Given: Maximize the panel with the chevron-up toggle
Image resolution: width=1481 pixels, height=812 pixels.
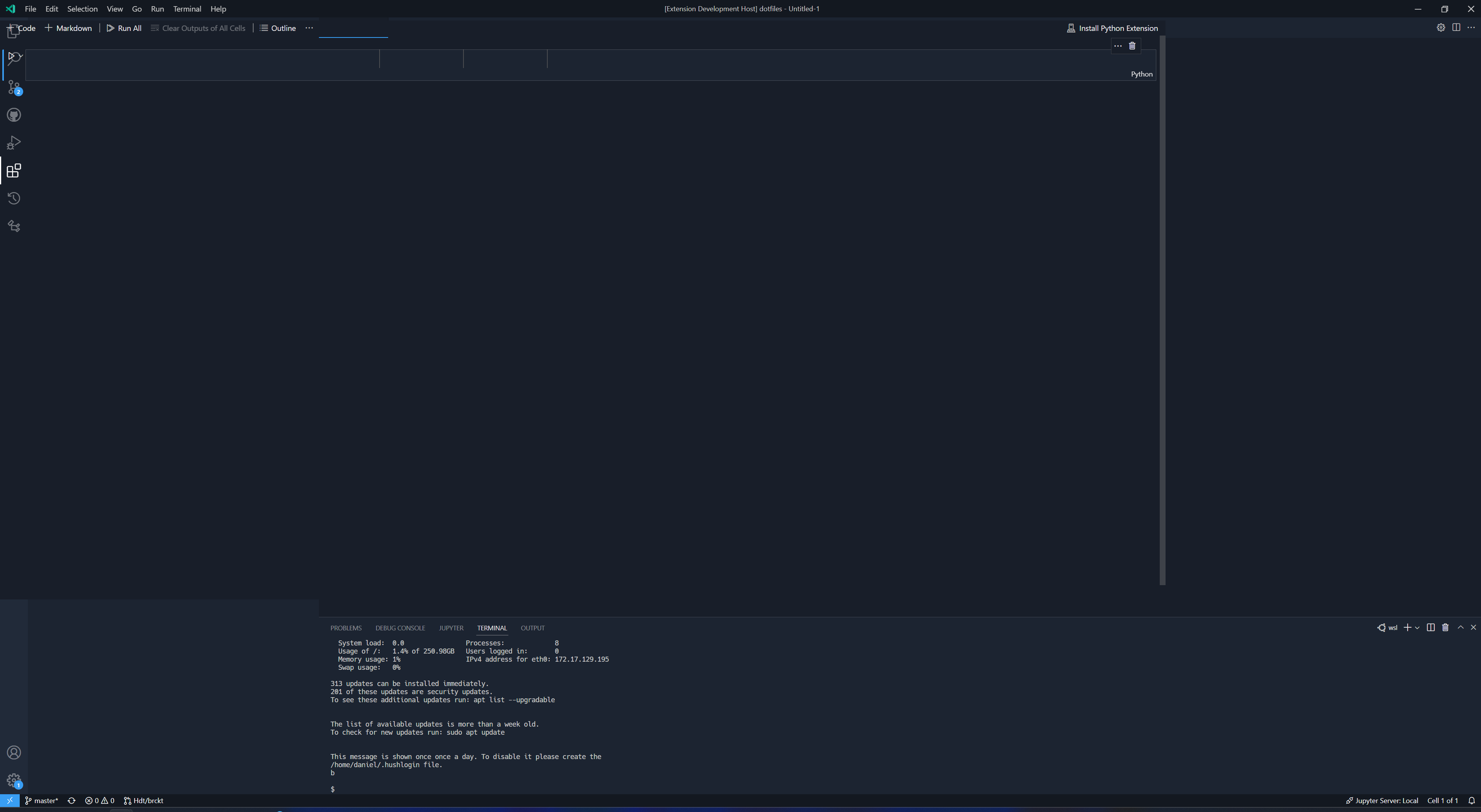Looking at the screenshot, I should [x=1460, y=628].
